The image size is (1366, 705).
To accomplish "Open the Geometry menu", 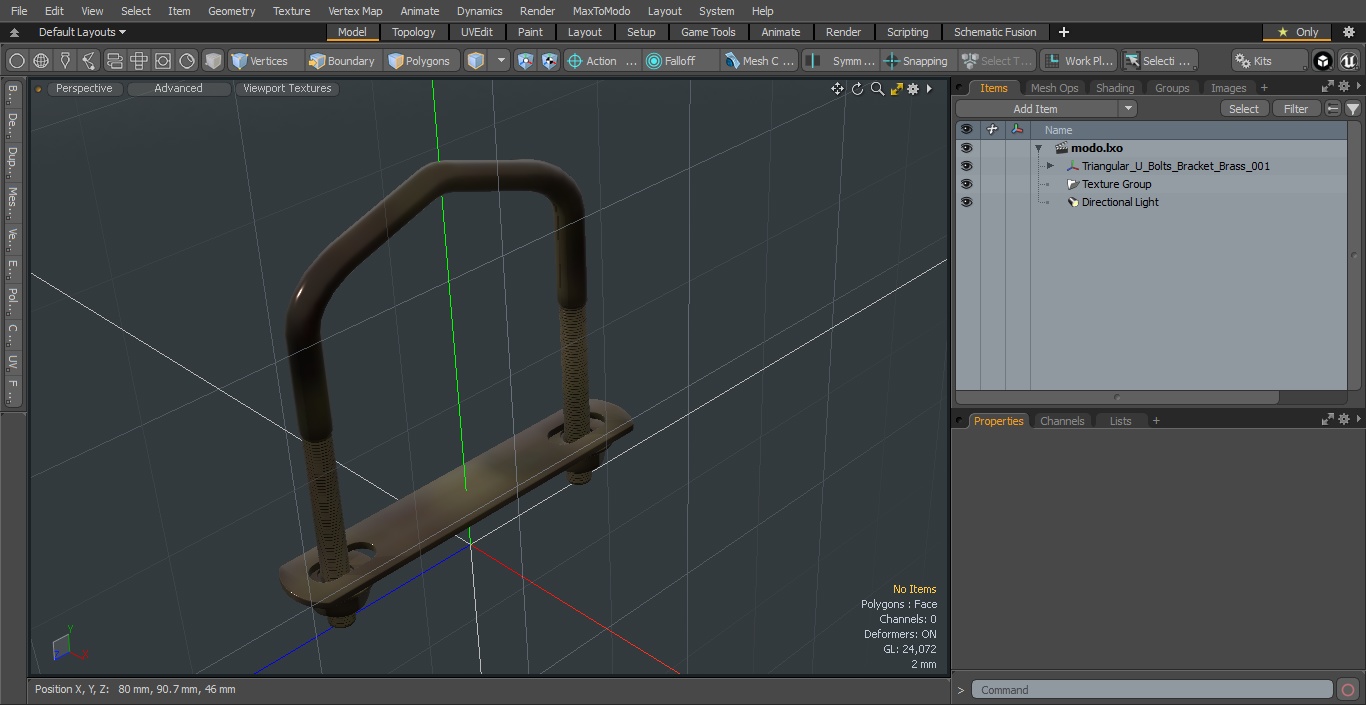I will pos(231,11).
